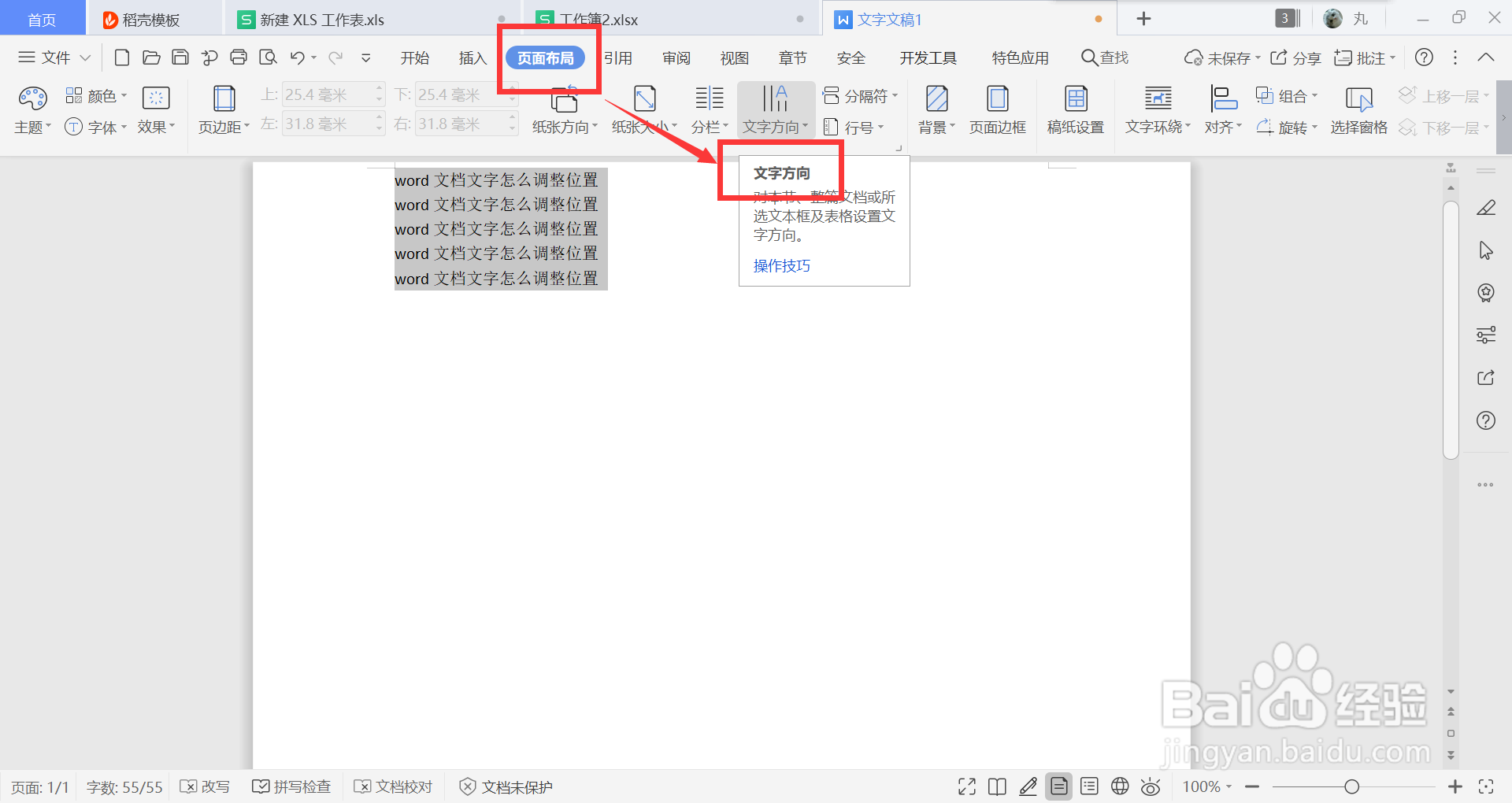Click the Share (分享) button

click(x=1296, y=57)
